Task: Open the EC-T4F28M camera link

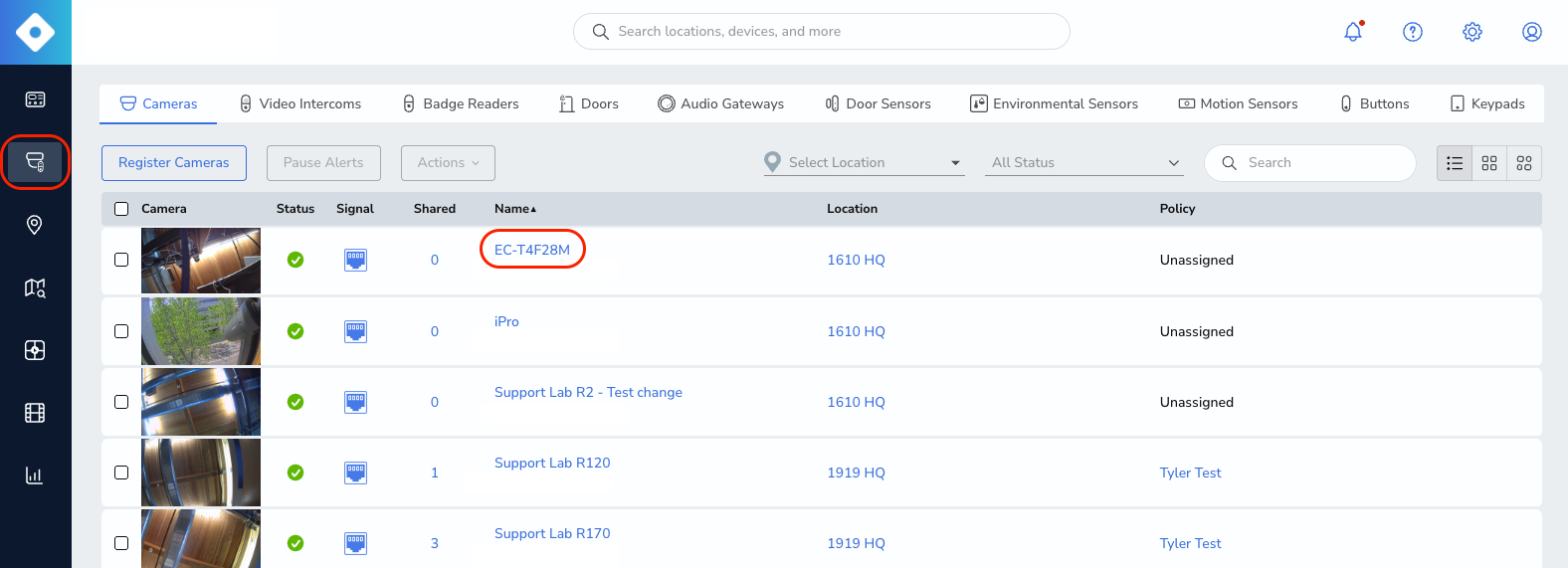Action: click(532, 250)
